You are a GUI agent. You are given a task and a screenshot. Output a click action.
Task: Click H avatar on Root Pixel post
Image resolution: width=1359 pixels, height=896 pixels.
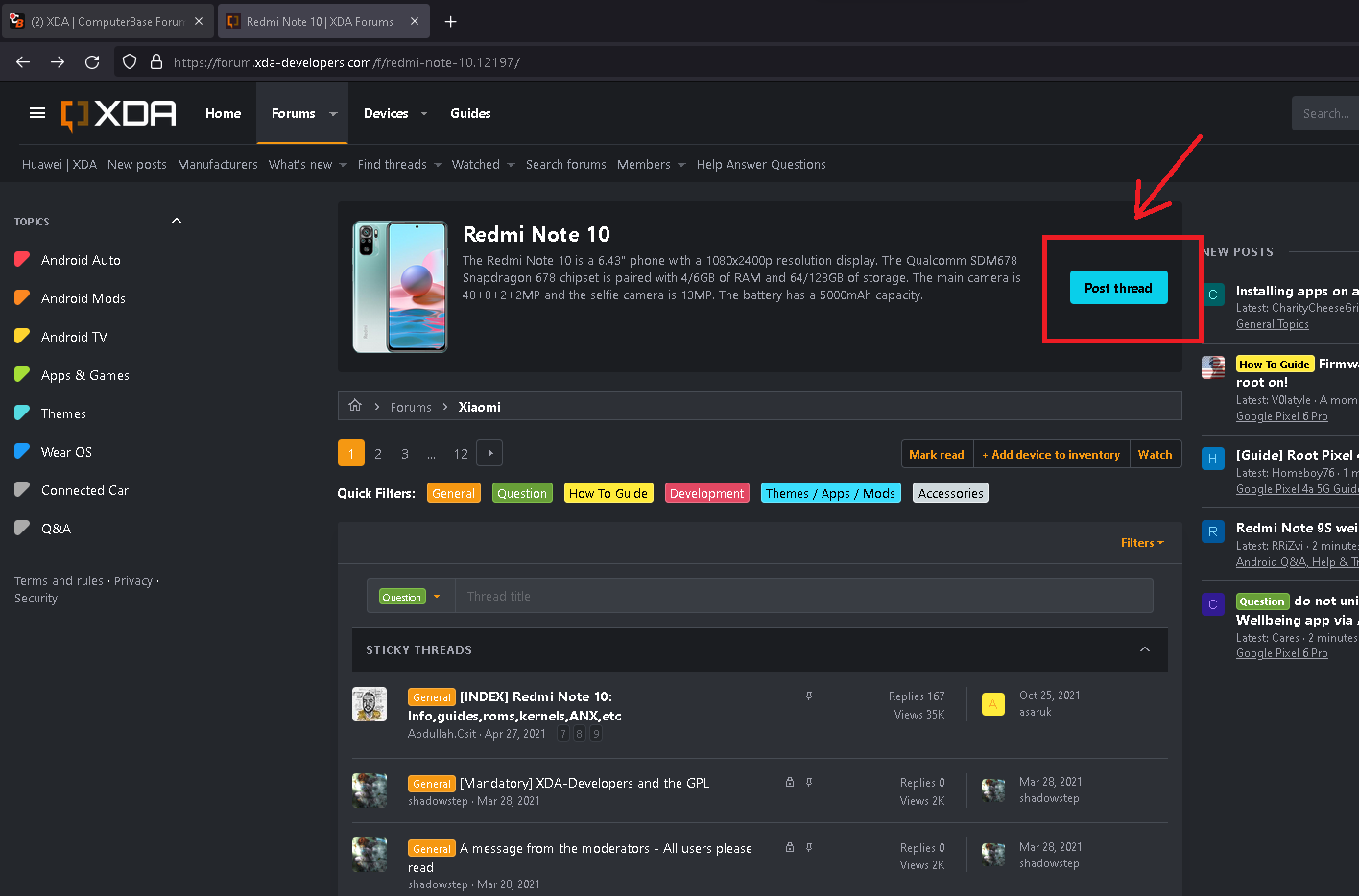[x=1213, y=459]
